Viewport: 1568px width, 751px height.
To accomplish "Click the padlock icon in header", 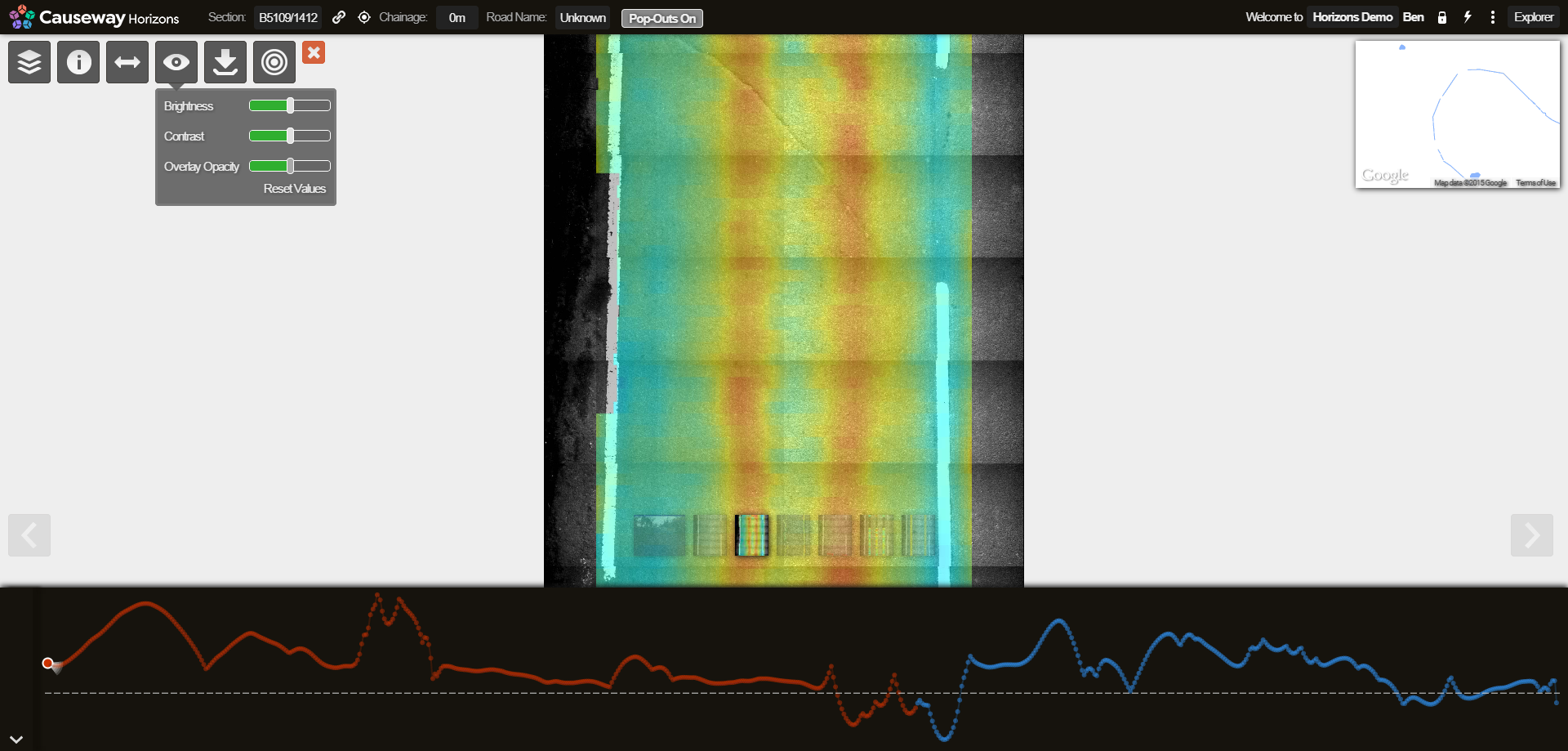I will click(x=1442, y=17).
